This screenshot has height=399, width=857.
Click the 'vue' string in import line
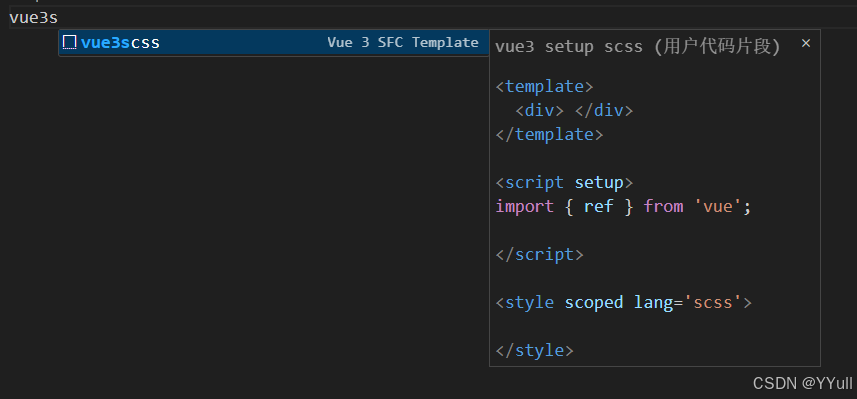(718, 207)
